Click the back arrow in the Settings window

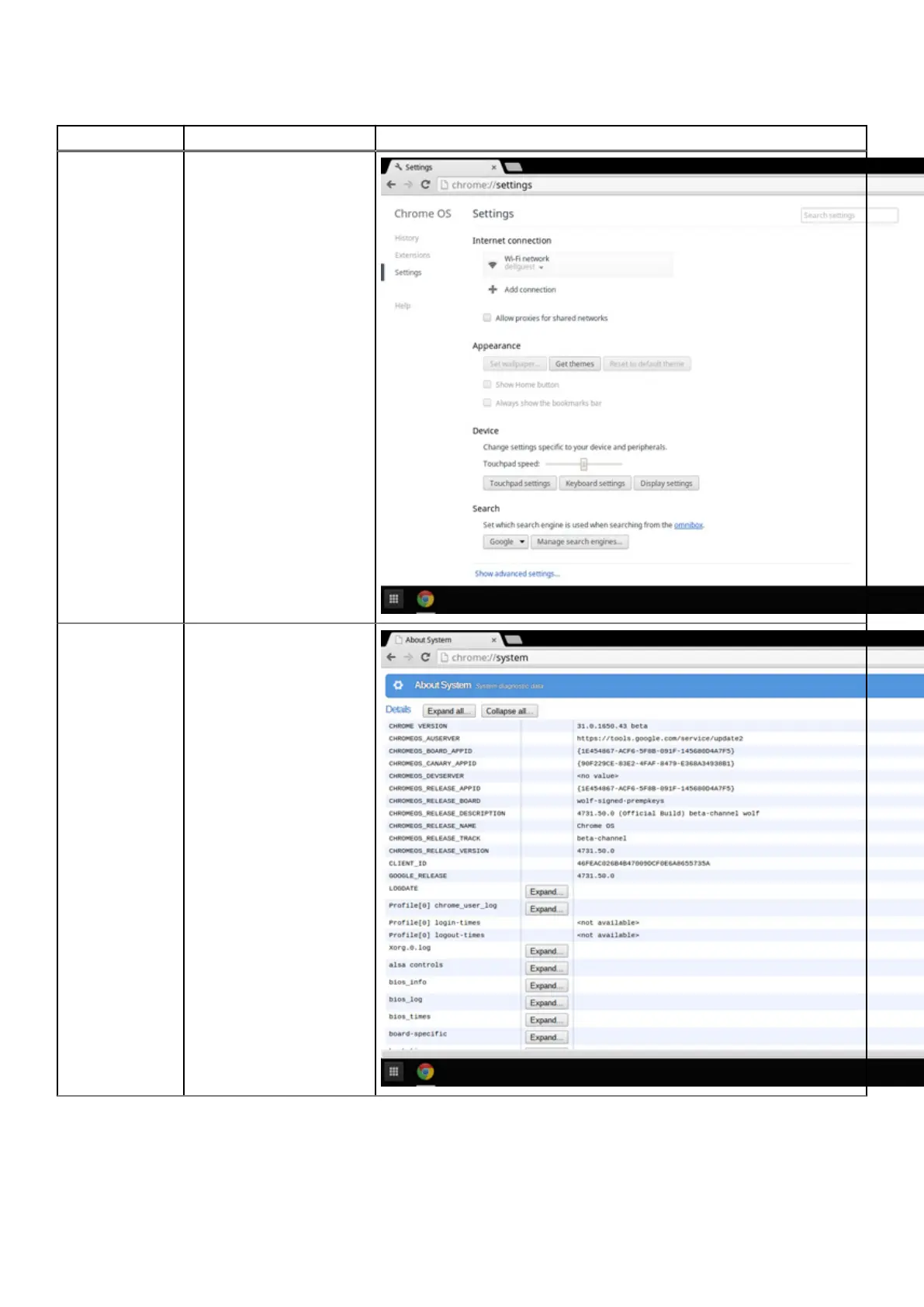(x=391, y=185)
